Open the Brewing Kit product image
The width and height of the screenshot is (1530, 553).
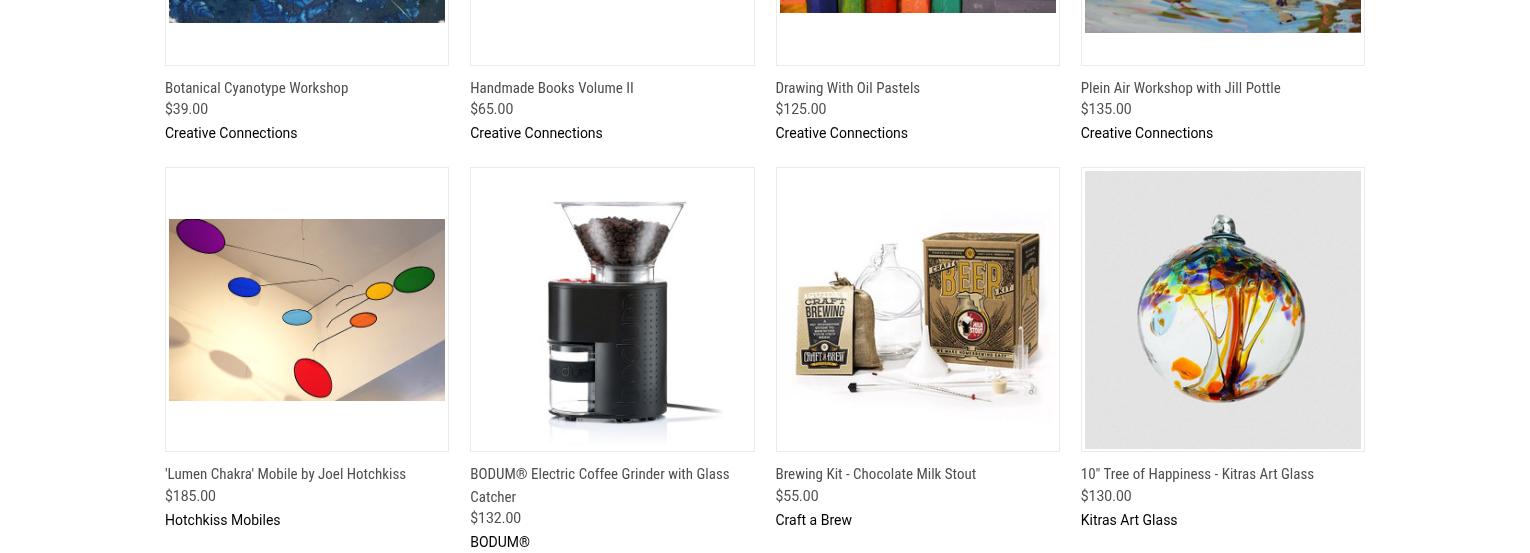[917, 310]
